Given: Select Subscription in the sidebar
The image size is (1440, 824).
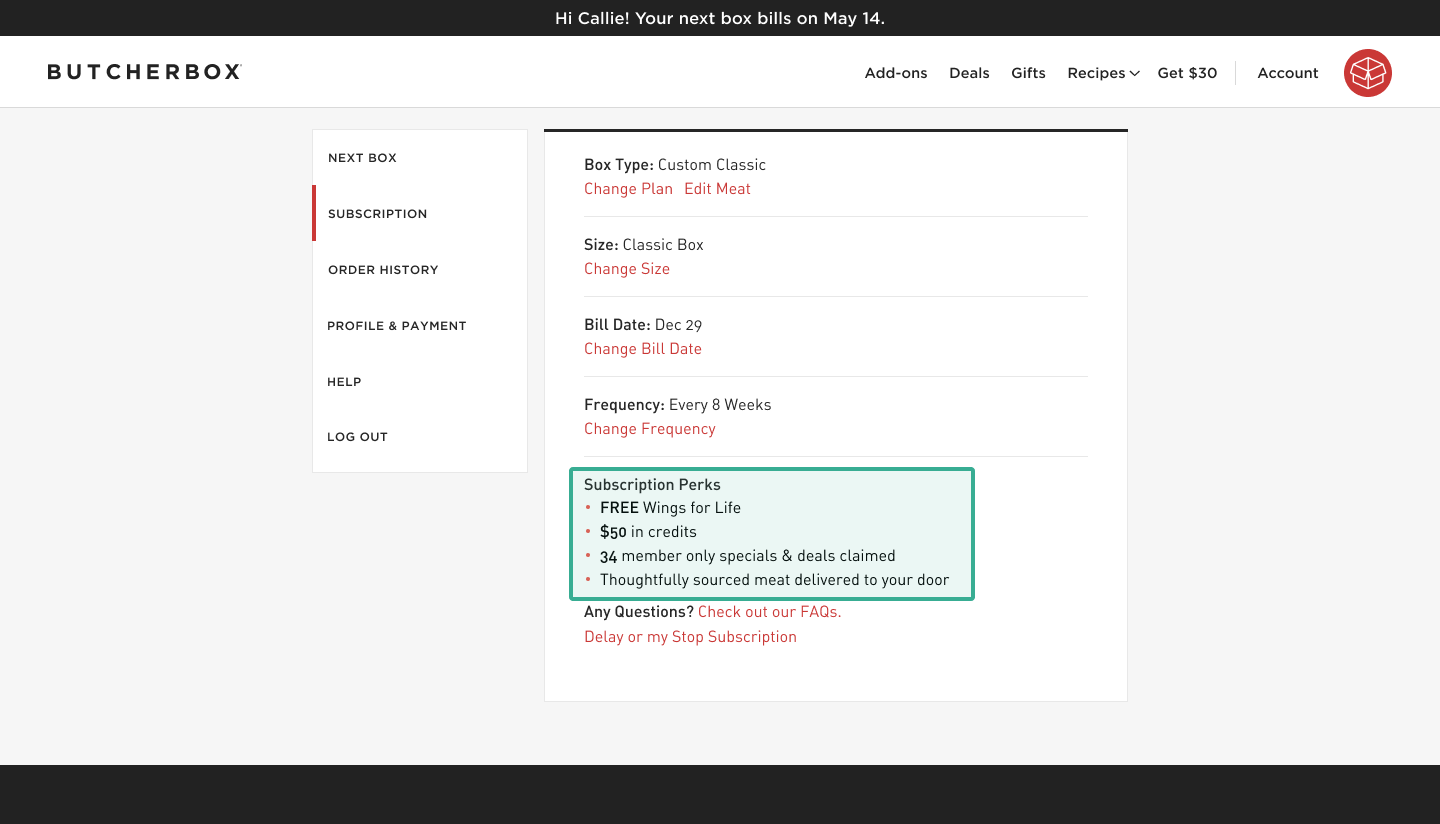Looking at the screenshot, I should click(420, 214).
